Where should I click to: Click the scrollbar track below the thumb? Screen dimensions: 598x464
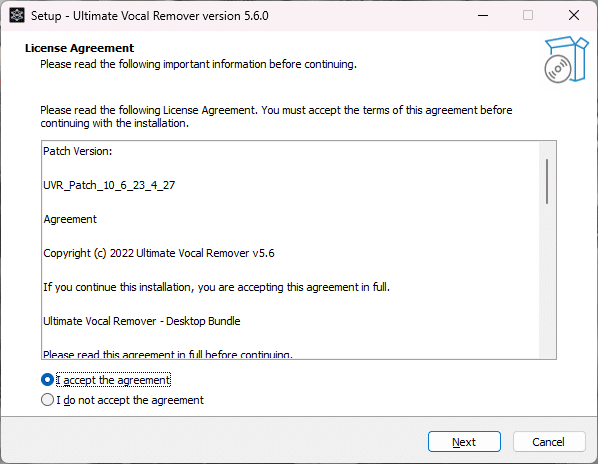(547, 282)
